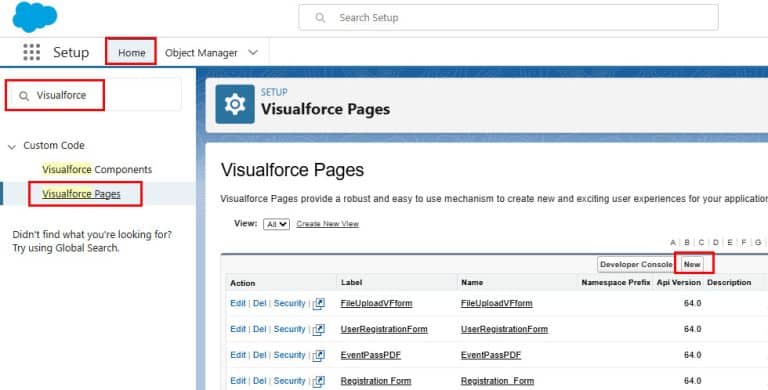Open UserRegistrationForm in Name column
Viewport: 768px width, 390px height.
pos(504,329)
